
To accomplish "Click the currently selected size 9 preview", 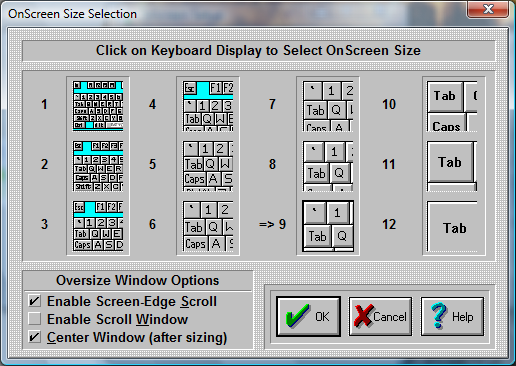I will click(x=328, y=226).
